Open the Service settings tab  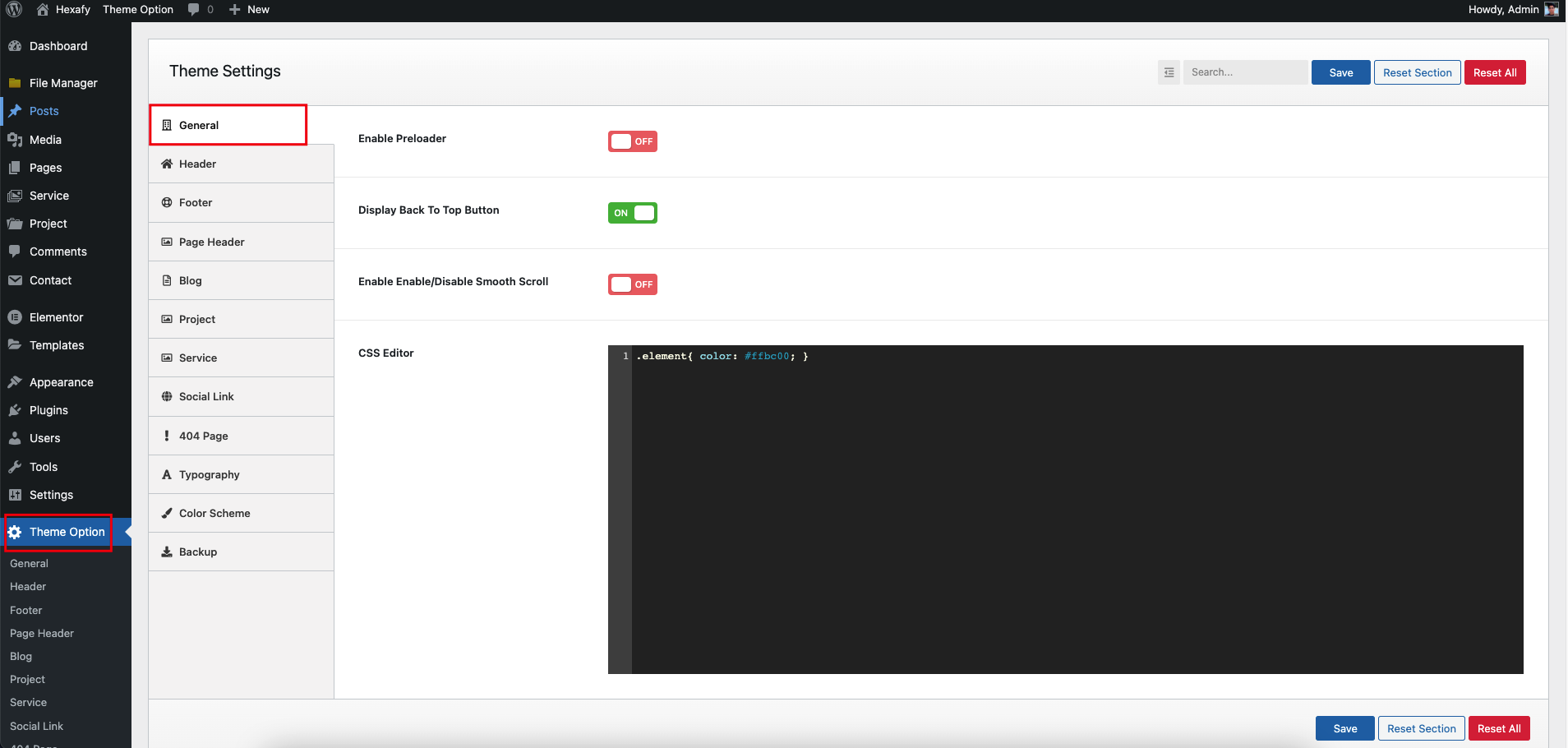[242, 358]
